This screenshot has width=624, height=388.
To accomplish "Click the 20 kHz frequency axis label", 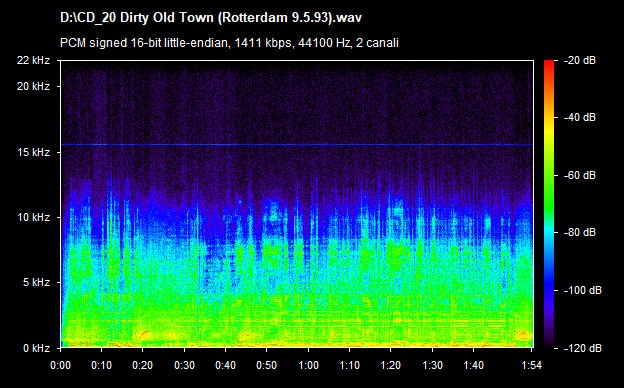I will 33,86.
